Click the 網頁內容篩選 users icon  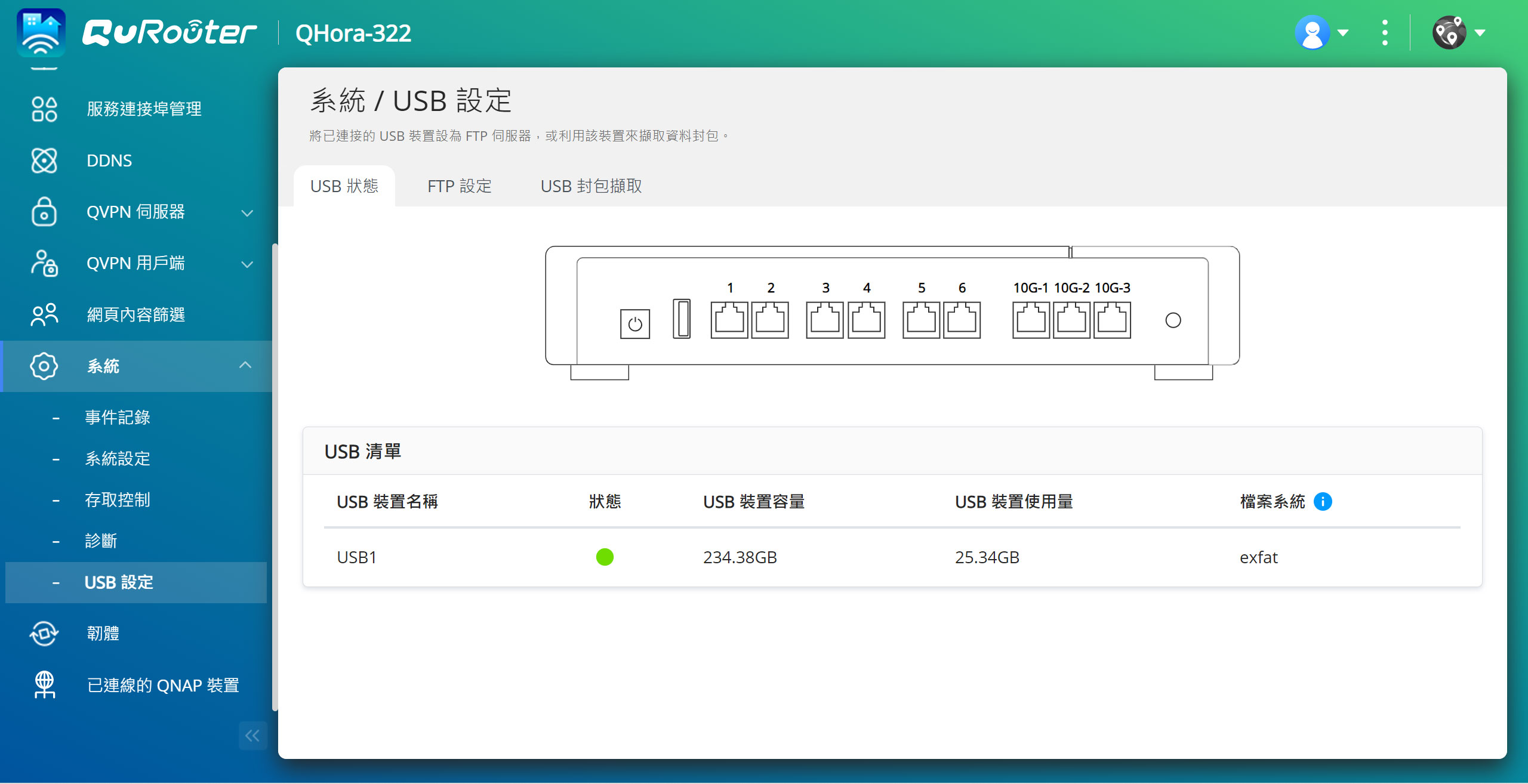point(44,314)
